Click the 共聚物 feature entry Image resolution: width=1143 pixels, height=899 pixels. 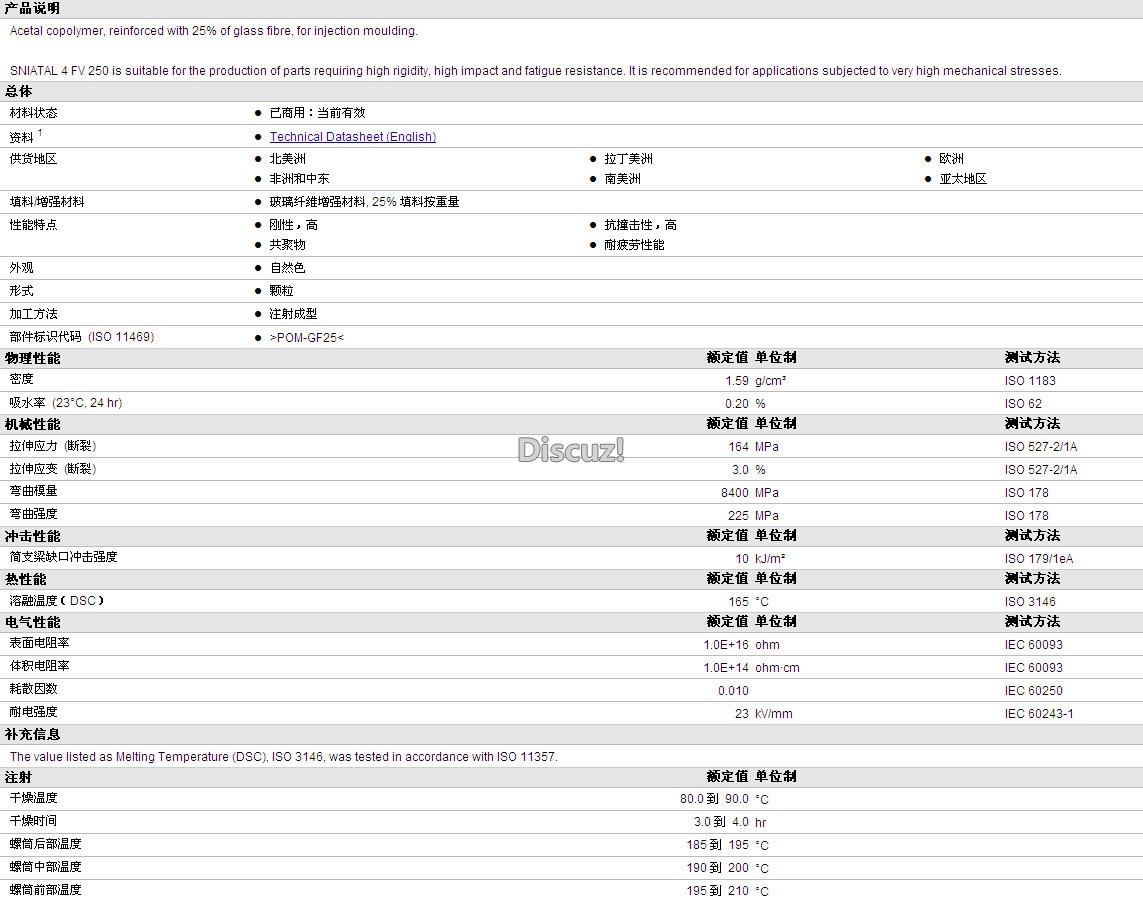(288, 245)
